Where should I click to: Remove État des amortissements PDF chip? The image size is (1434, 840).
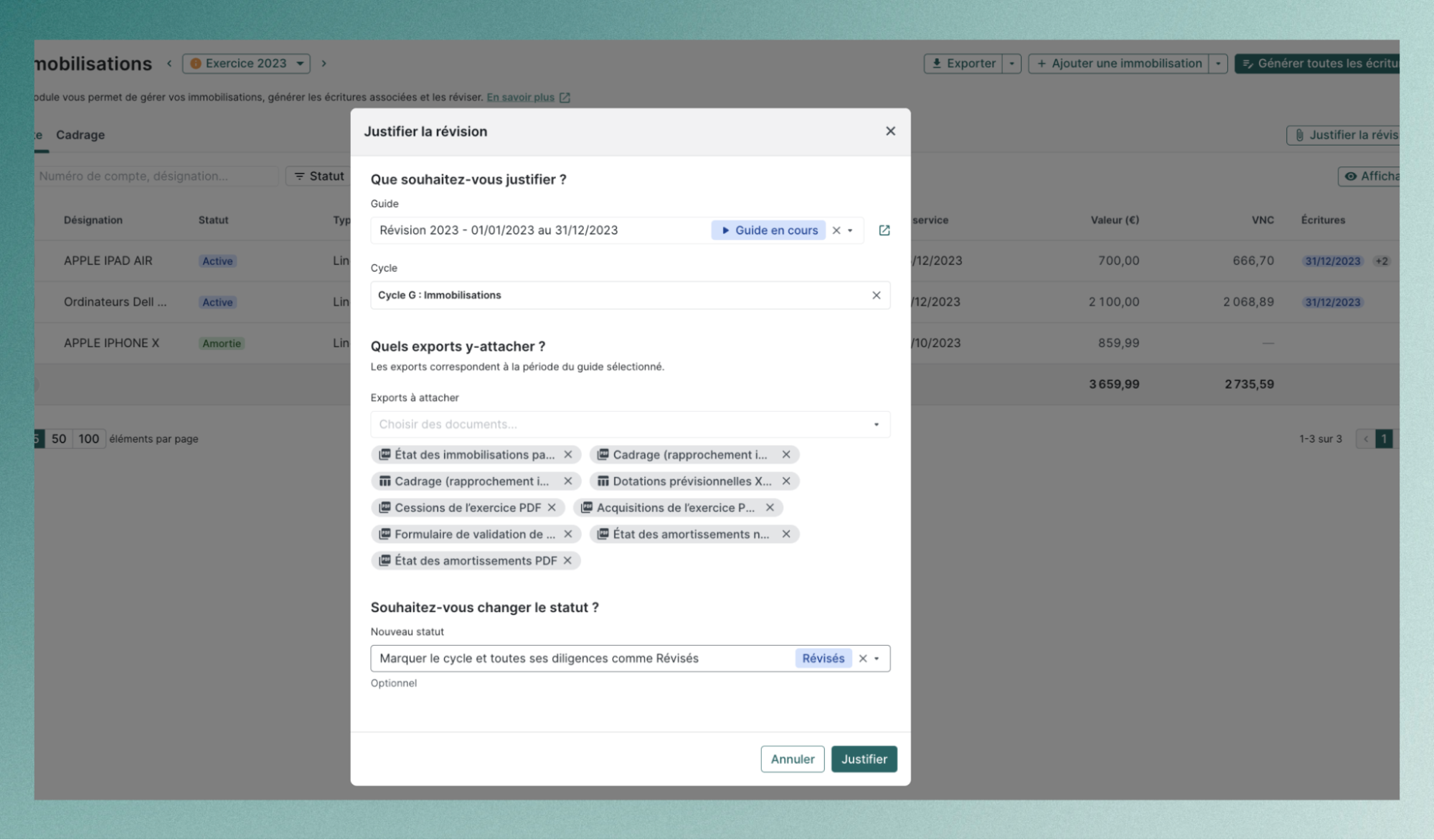coord(567,561)
